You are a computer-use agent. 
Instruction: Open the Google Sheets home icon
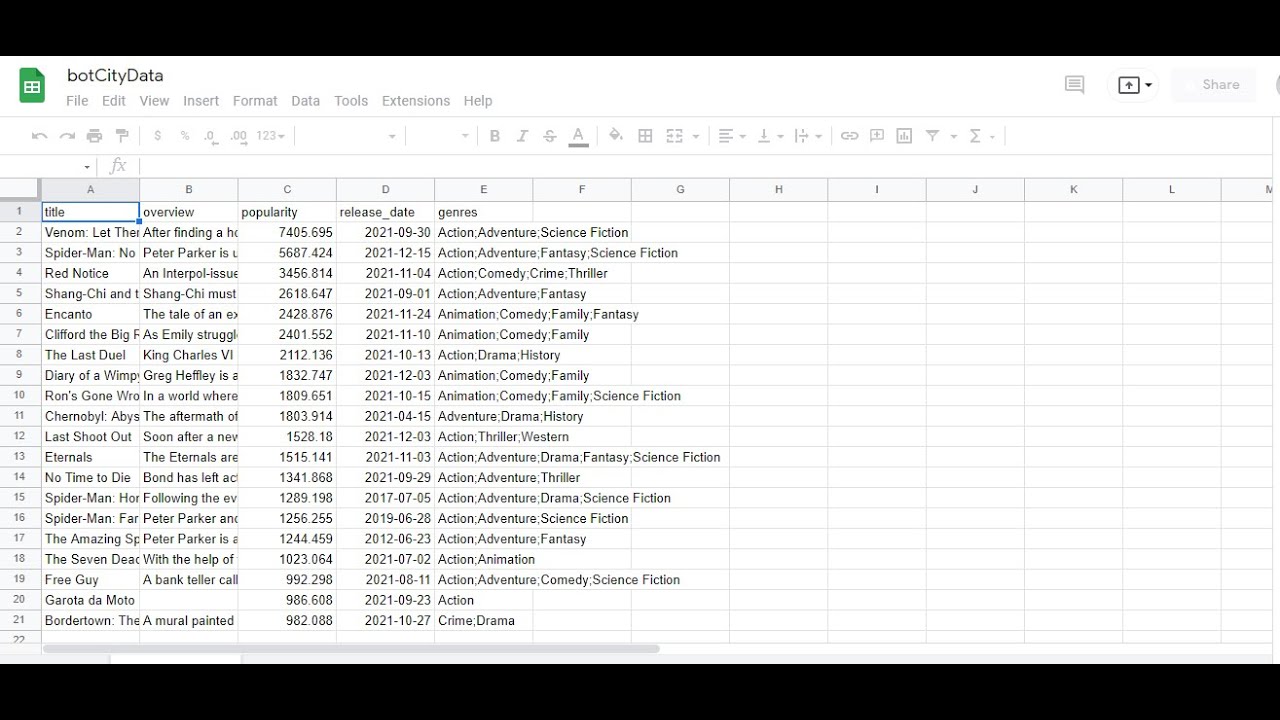(x=32, y=86)
